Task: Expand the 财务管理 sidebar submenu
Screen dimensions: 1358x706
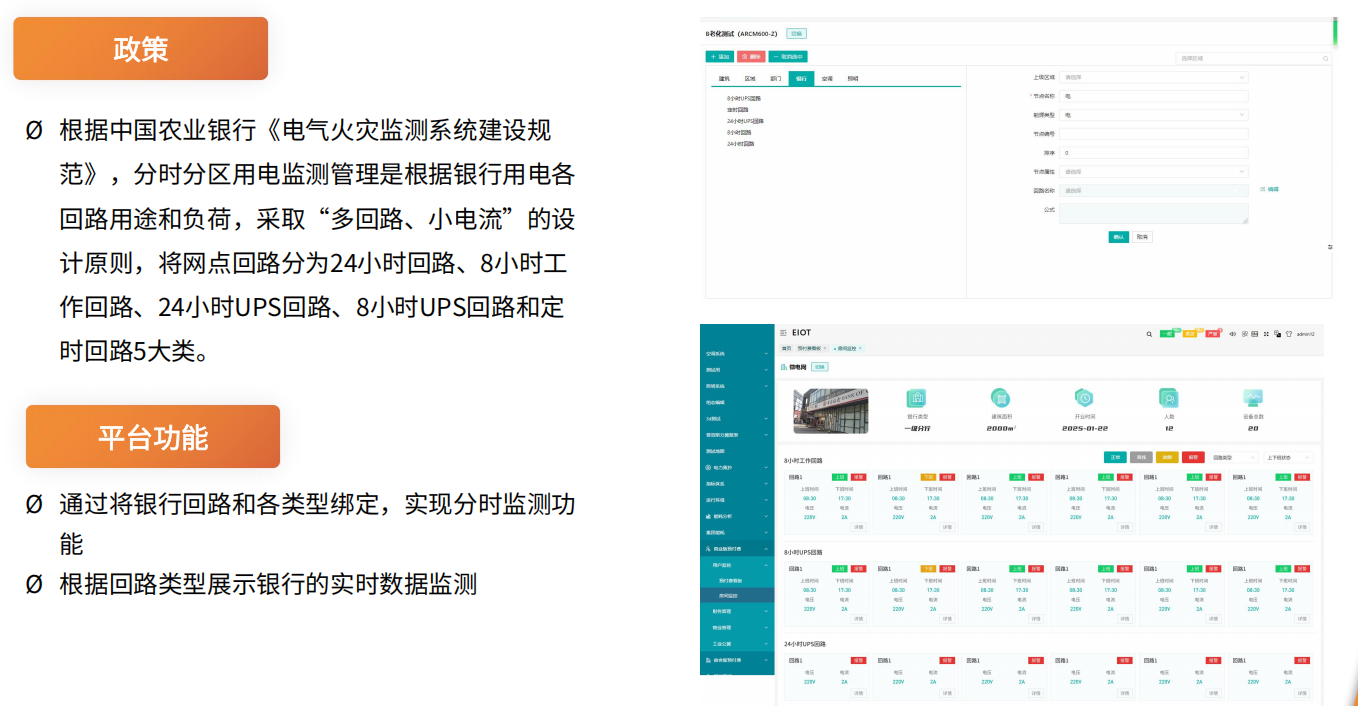Action: 737,611
